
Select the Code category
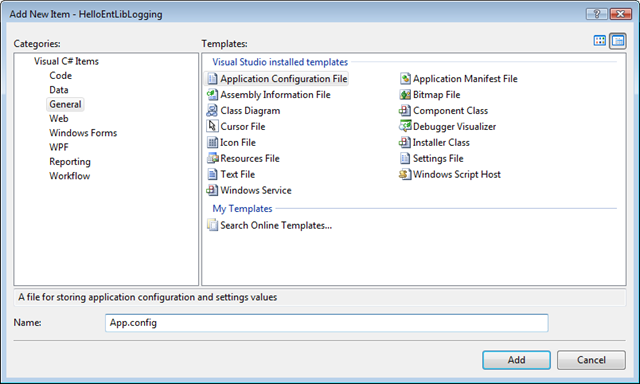click(60, 75)
